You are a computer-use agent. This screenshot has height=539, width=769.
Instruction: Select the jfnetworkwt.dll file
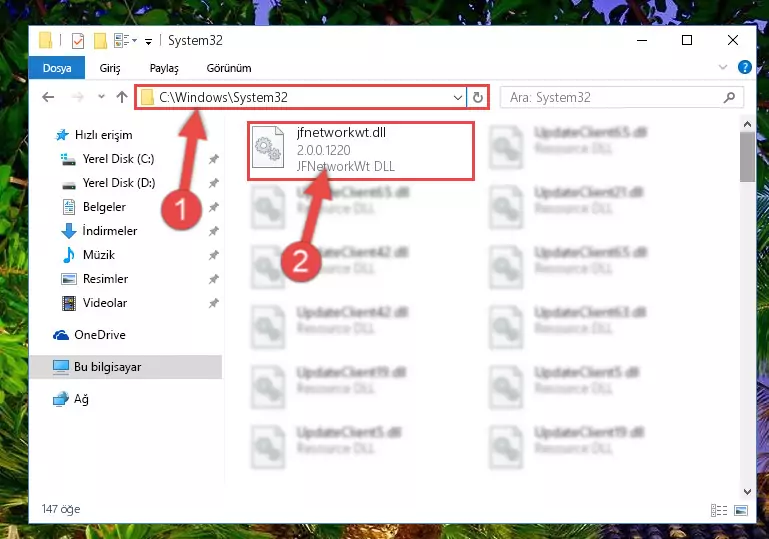[361, 151]
